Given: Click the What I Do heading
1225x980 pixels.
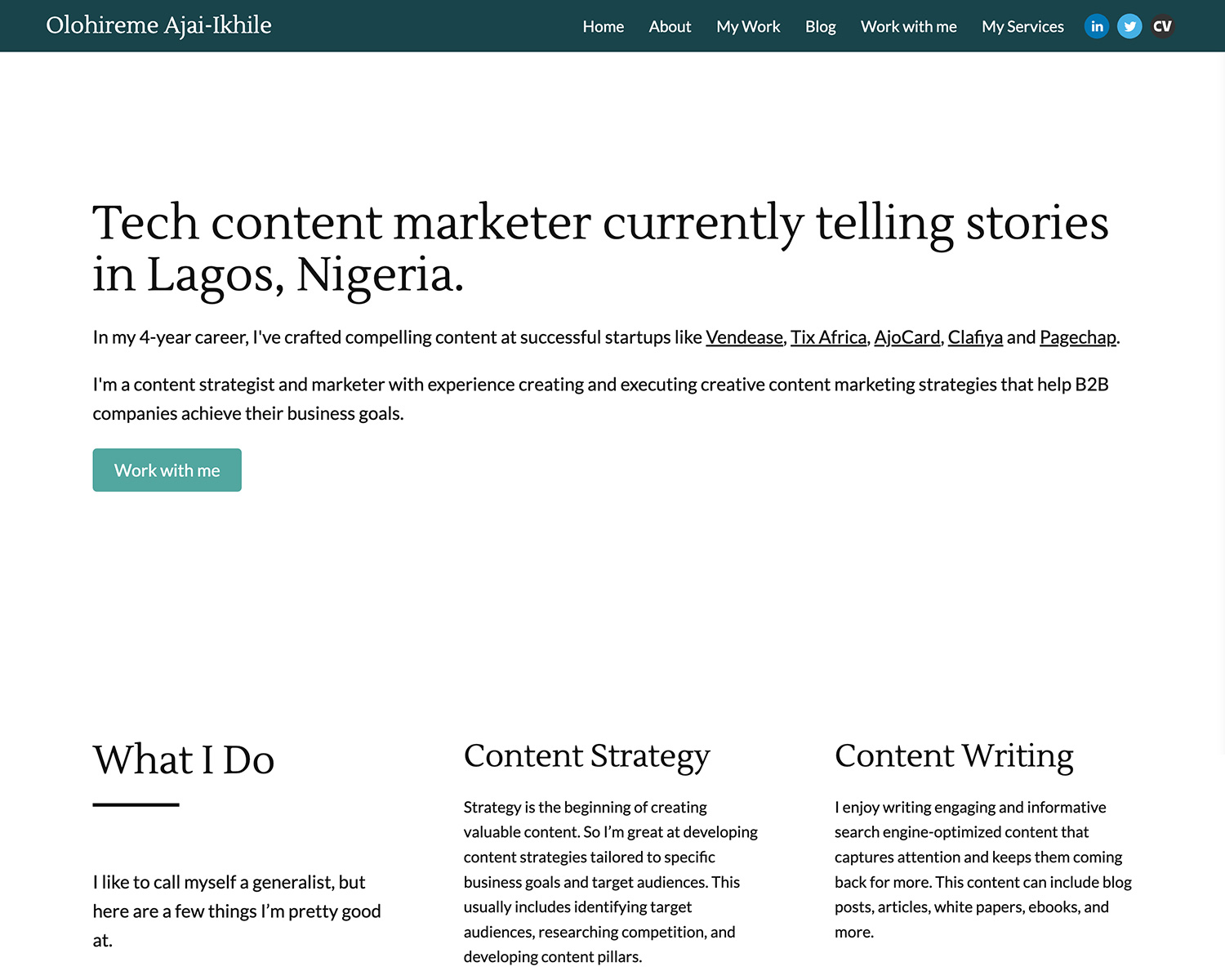Looking at the screenshot, I should (x=184, y=759).
